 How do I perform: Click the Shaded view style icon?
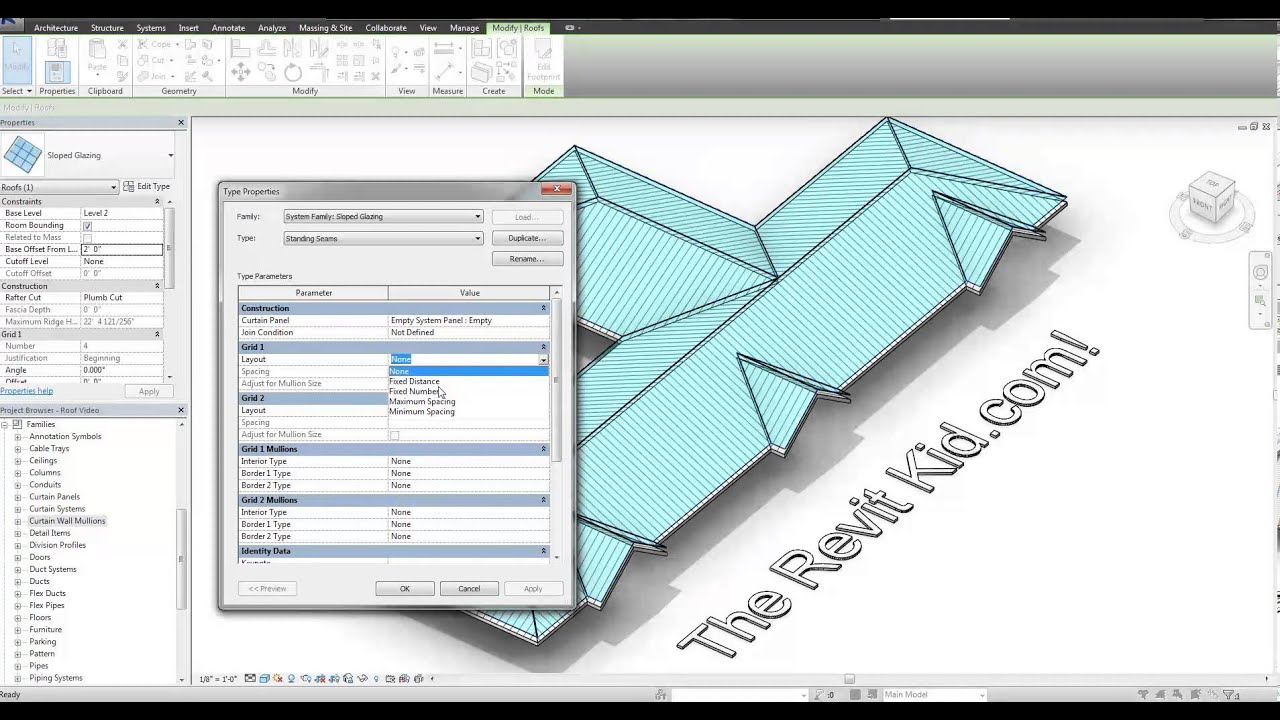pos(264,678)
